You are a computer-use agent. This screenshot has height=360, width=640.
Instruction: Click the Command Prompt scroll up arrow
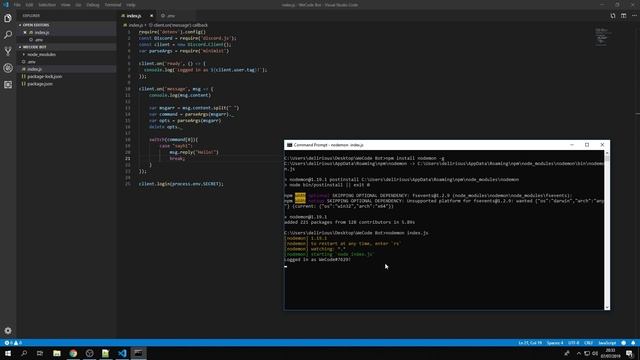(x=607, y=153)
